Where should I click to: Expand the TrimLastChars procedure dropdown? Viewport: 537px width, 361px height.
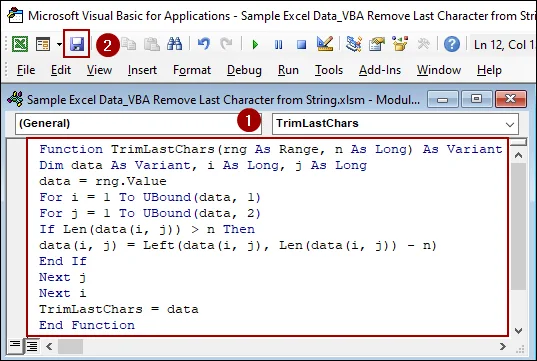510,124
